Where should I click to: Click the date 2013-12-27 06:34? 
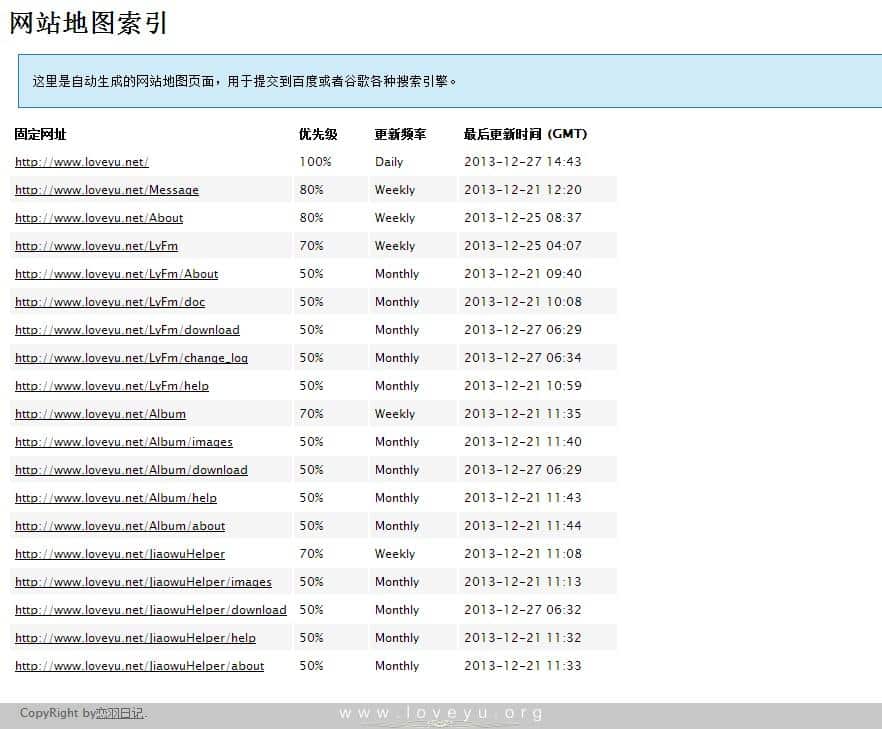pos(523,358)
